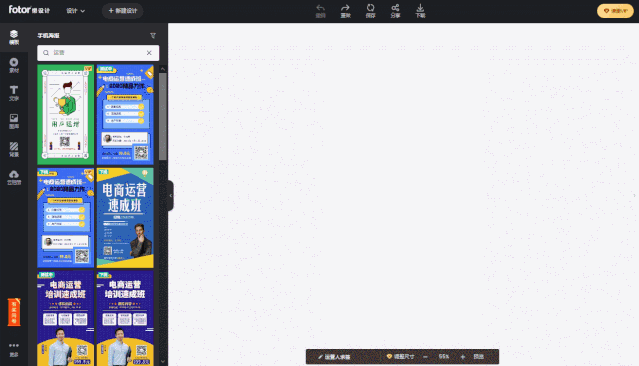Open the Background sidebar icon

pos(14,149)
